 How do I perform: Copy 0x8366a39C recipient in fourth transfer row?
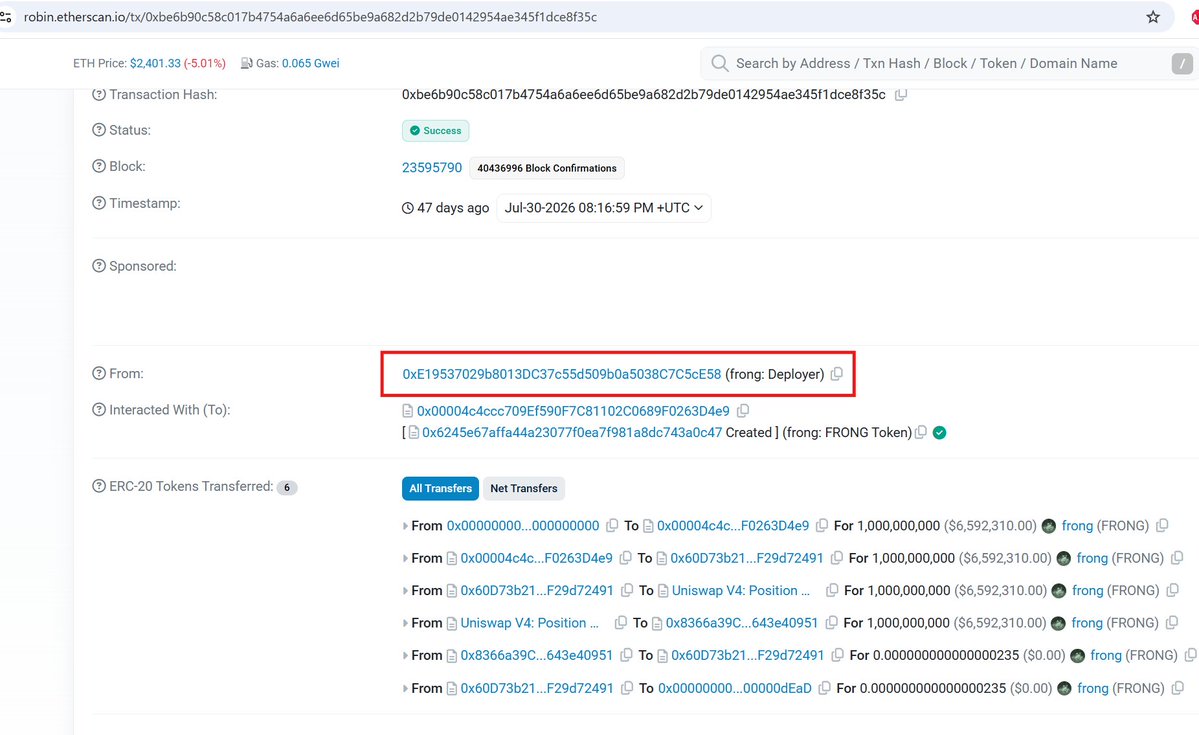tap(831, 623)
